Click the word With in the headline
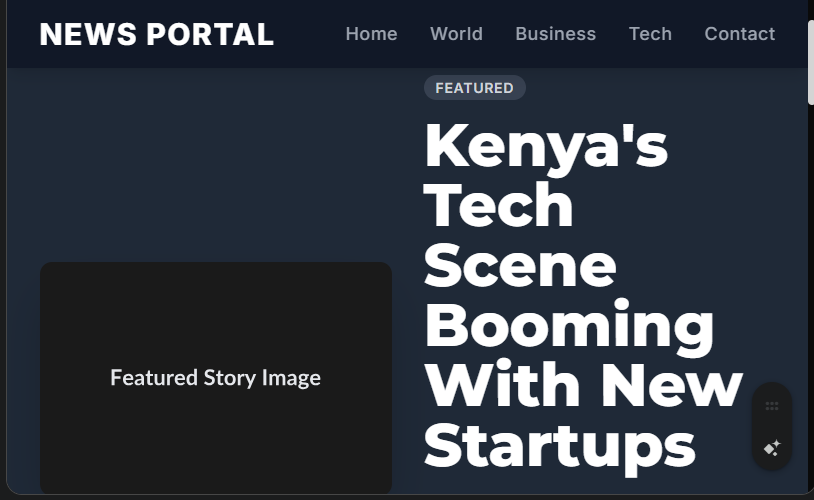This screenshot has width=814, height=500. click(505, 385)
